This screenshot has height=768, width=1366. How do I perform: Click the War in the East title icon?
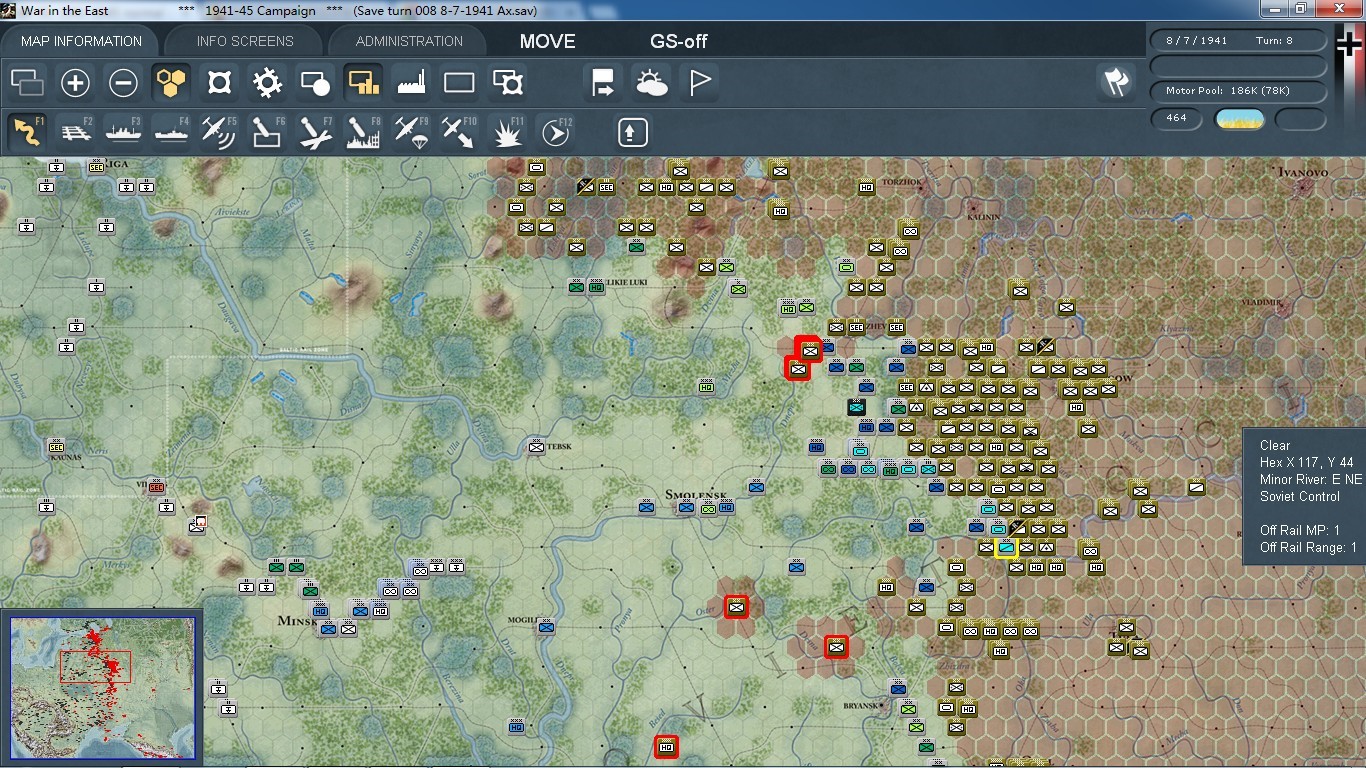10,9
